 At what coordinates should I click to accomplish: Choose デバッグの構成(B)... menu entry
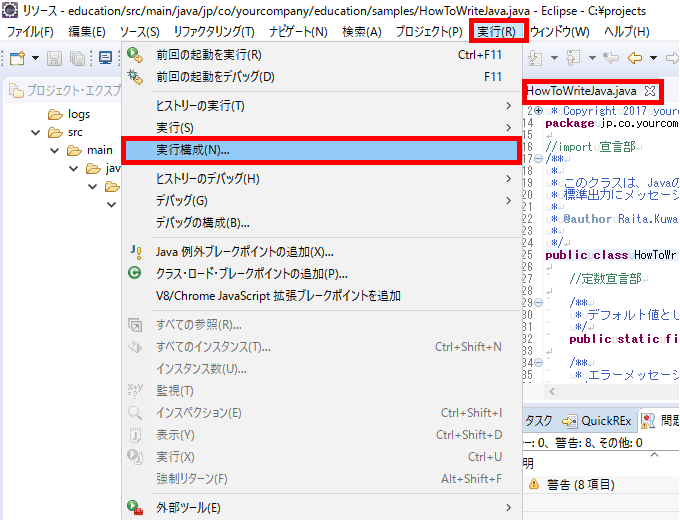click(203, 222)
